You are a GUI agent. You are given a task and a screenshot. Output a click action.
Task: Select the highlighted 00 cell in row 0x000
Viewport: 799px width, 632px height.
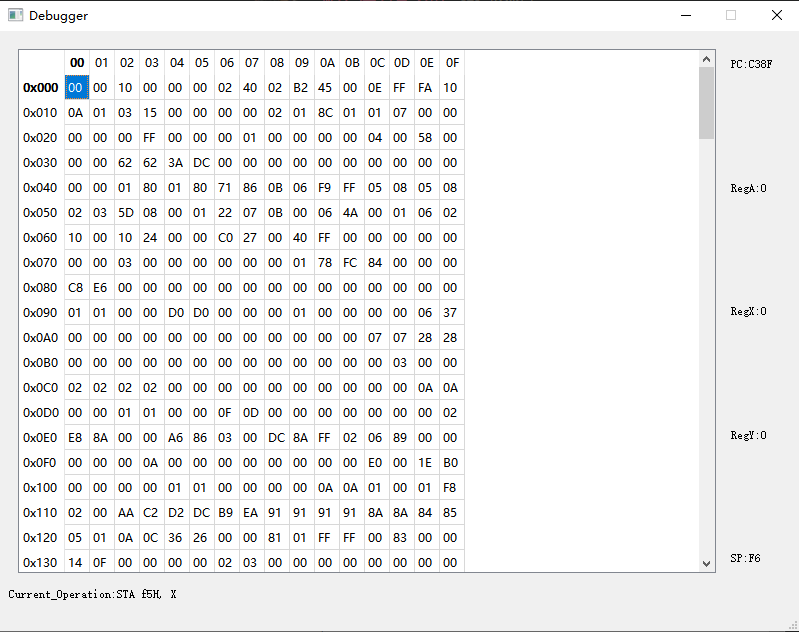coord(77,88)
